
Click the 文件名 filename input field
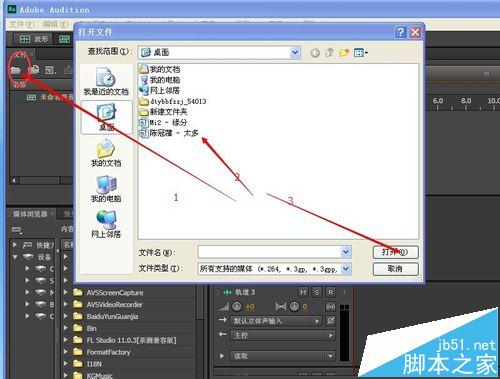pos(270,252)
